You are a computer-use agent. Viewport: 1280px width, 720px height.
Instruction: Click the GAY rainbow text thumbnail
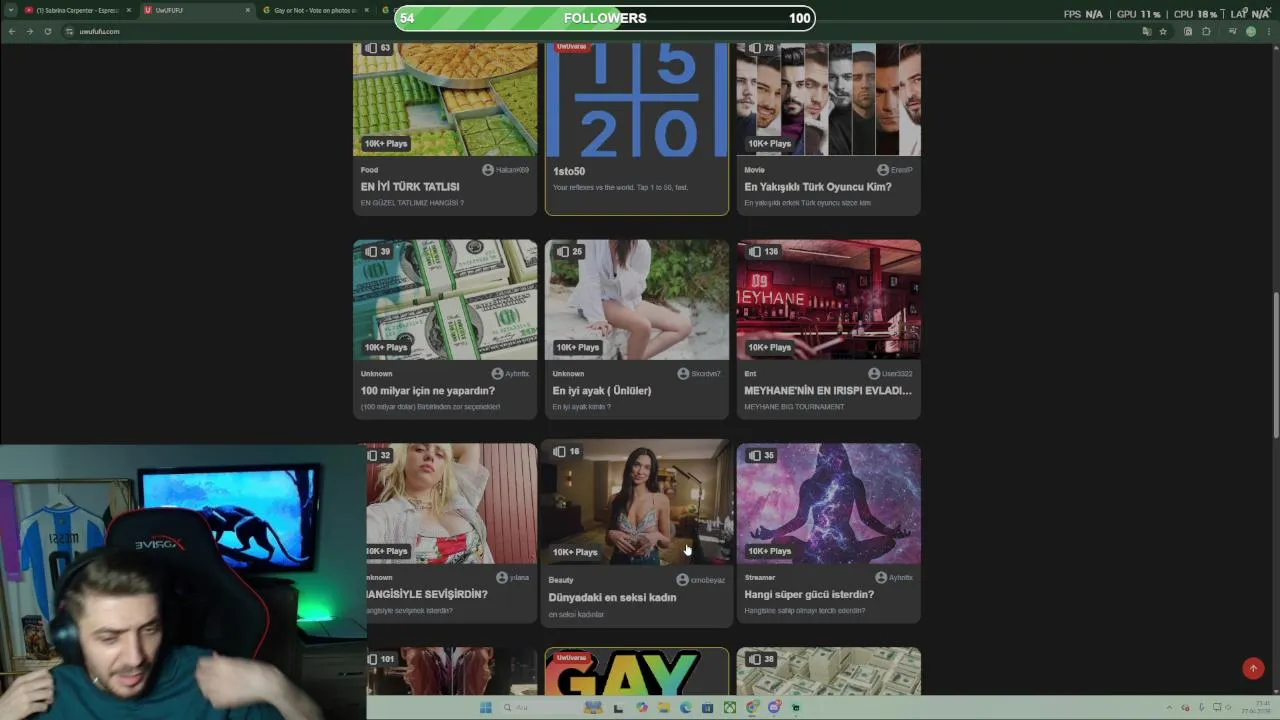pyautogui.click(x=637, y=672)
